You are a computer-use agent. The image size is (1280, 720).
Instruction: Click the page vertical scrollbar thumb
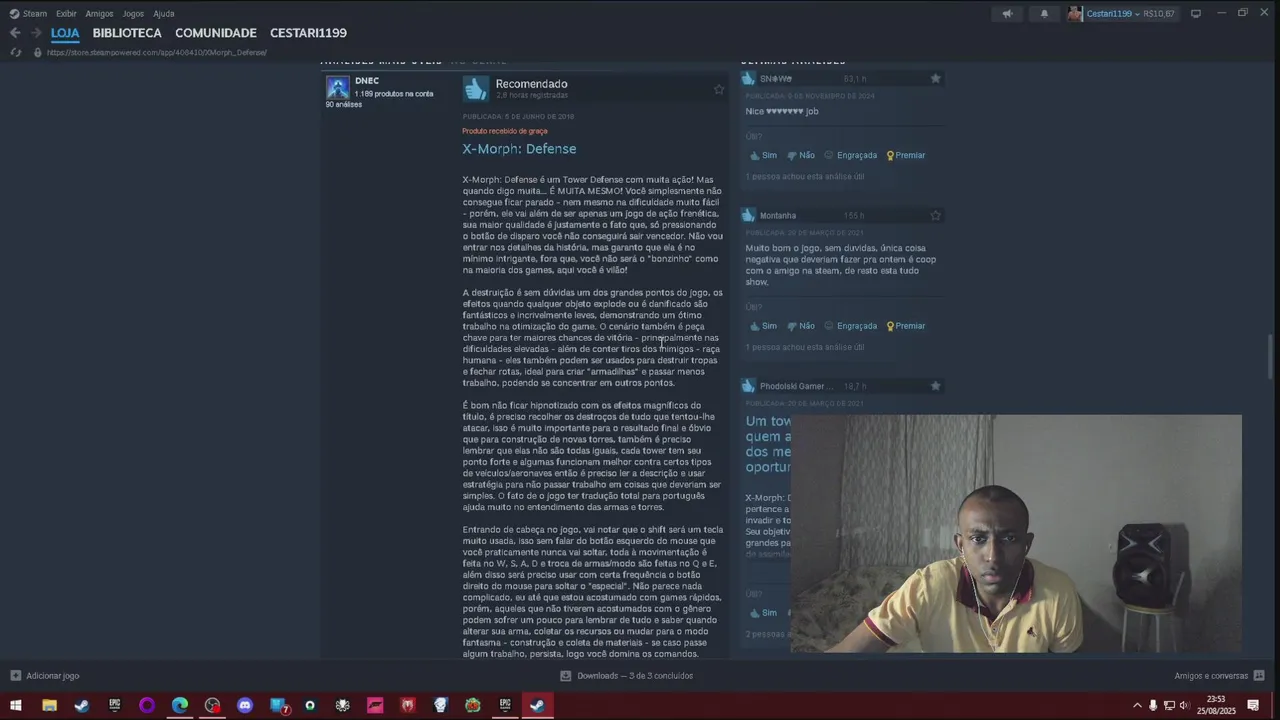point(1271,357)
